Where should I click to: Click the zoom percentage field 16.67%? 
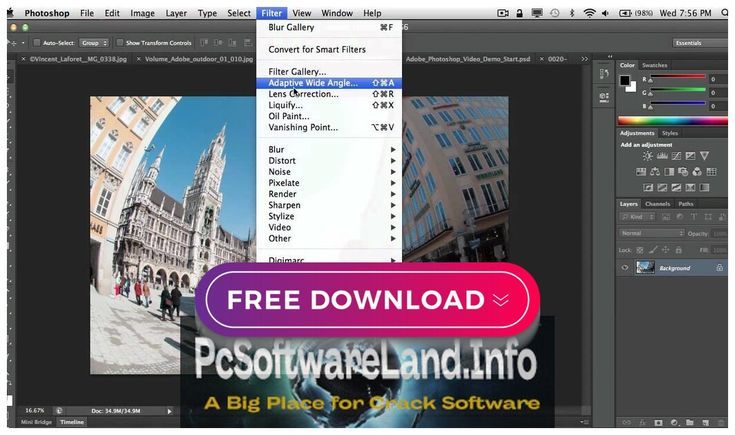tap(34, 411)
